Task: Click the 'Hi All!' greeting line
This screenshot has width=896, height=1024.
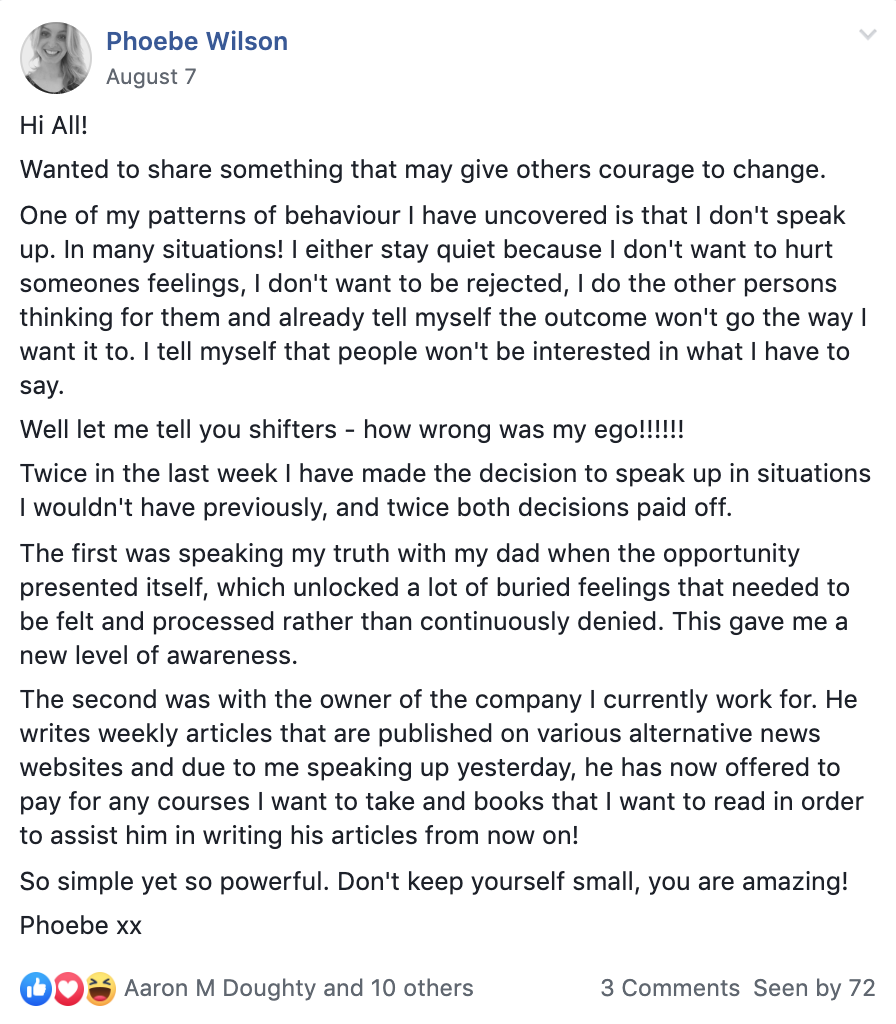Action: pyautogui.click(x=54, y=125)
